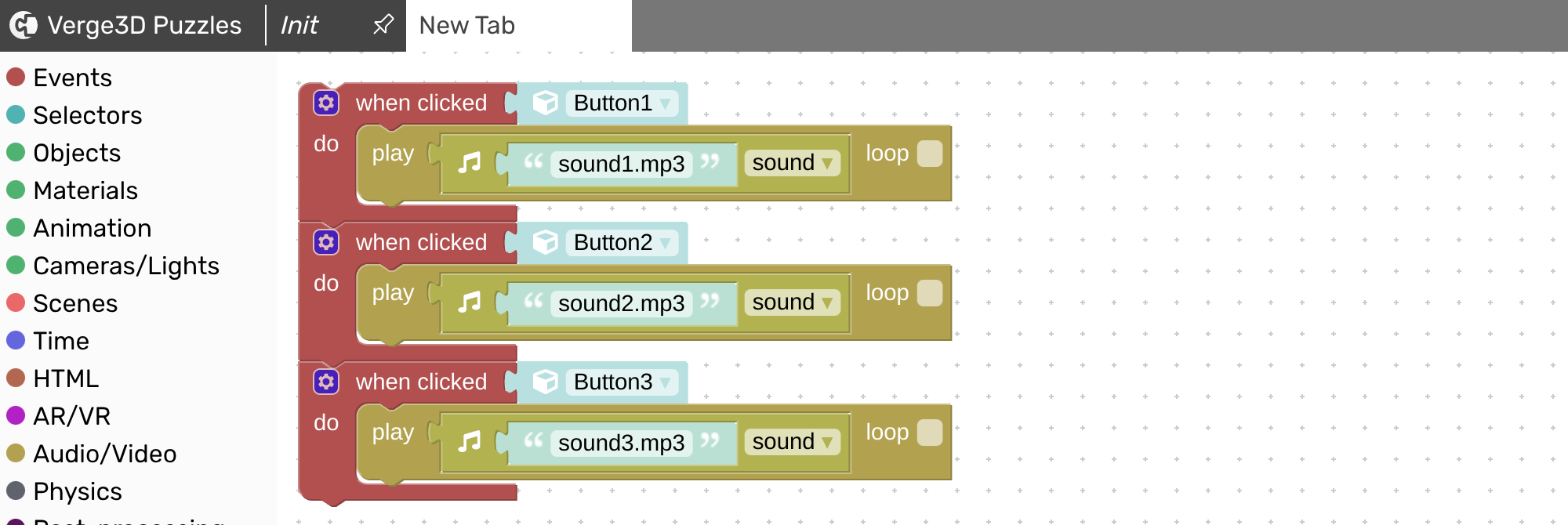Click the Verge3D logo icon
The height and width of the screenshot is (525, 1568).
point(23,25)
